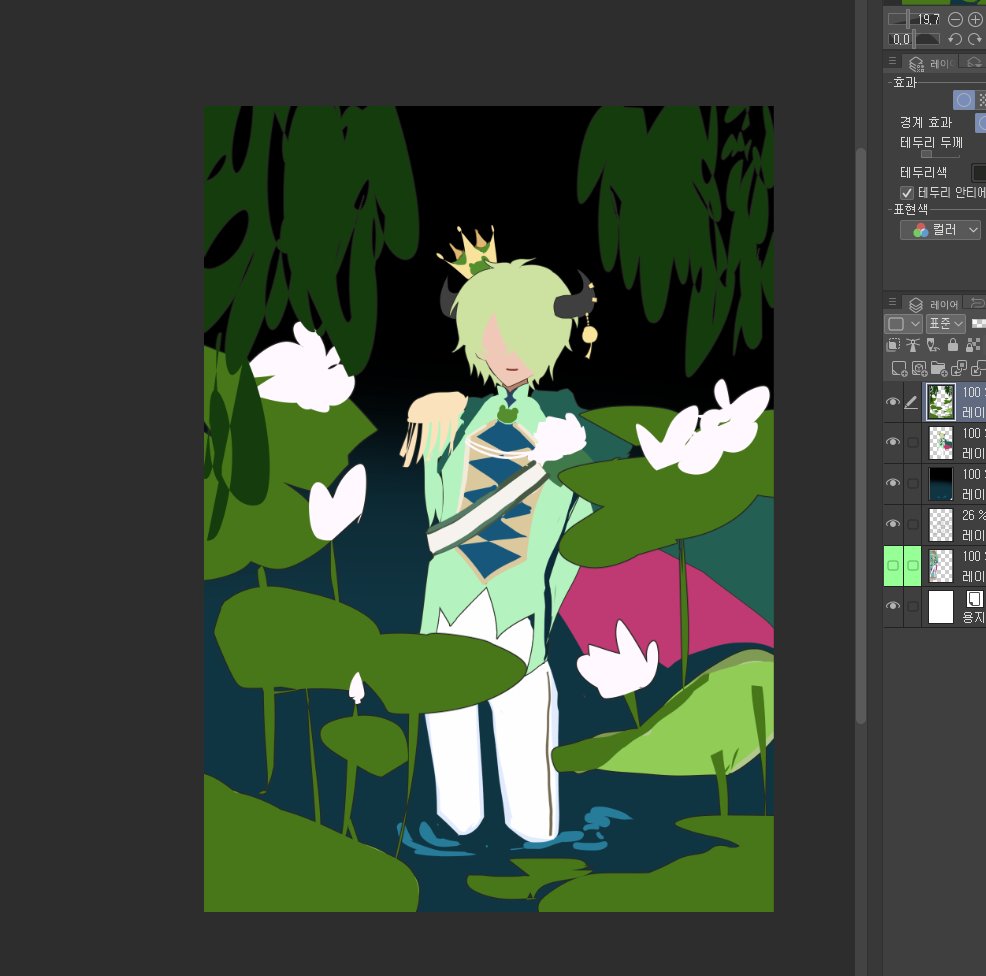Toggle the lock box on 용지 paper layer
This screenshot has height=976, width=986.
click(912, 607)
